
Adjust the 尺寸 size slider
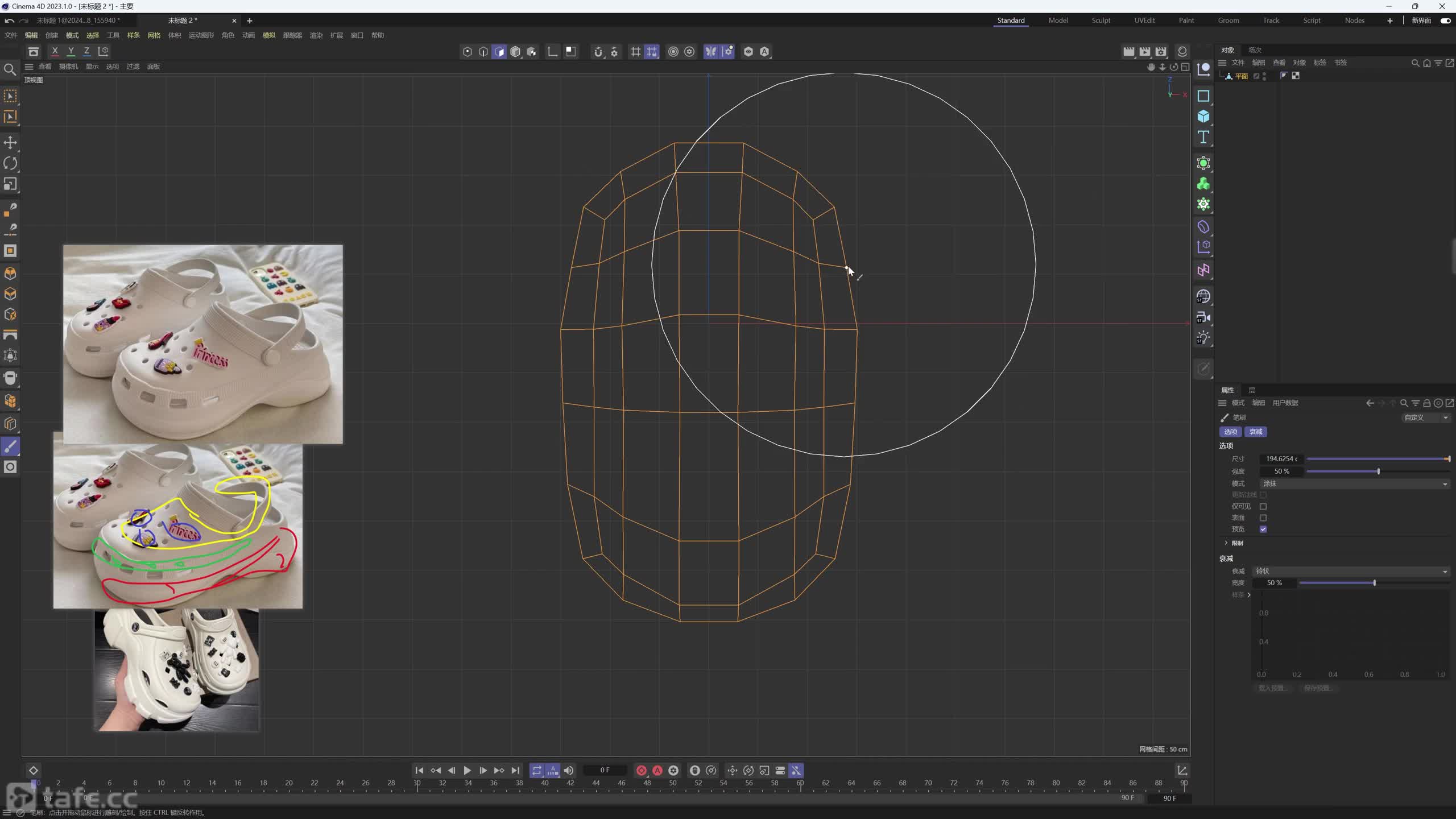[1378, 458]
